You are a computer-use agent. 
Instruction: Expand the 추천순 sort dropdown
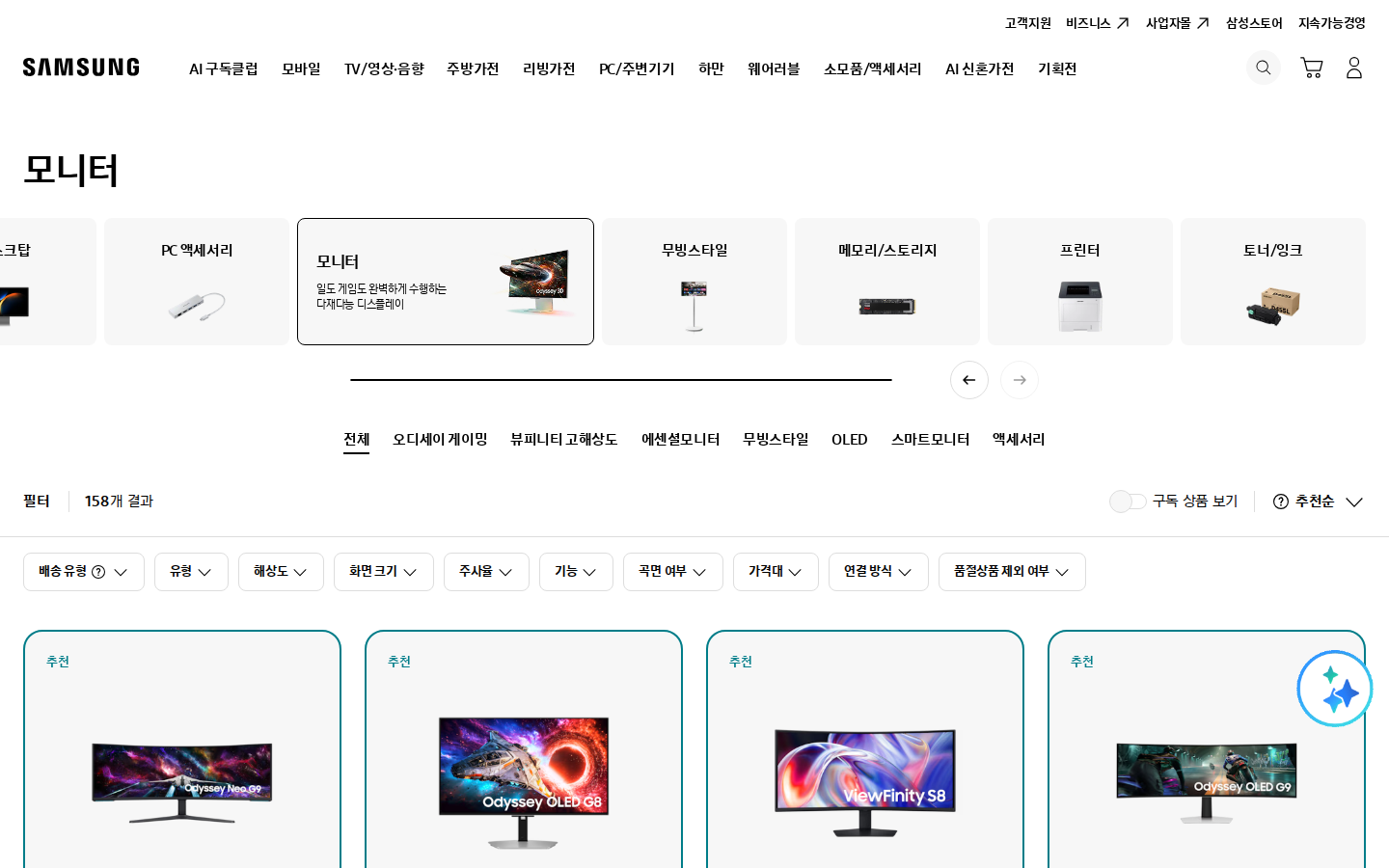coord(1318,502)
